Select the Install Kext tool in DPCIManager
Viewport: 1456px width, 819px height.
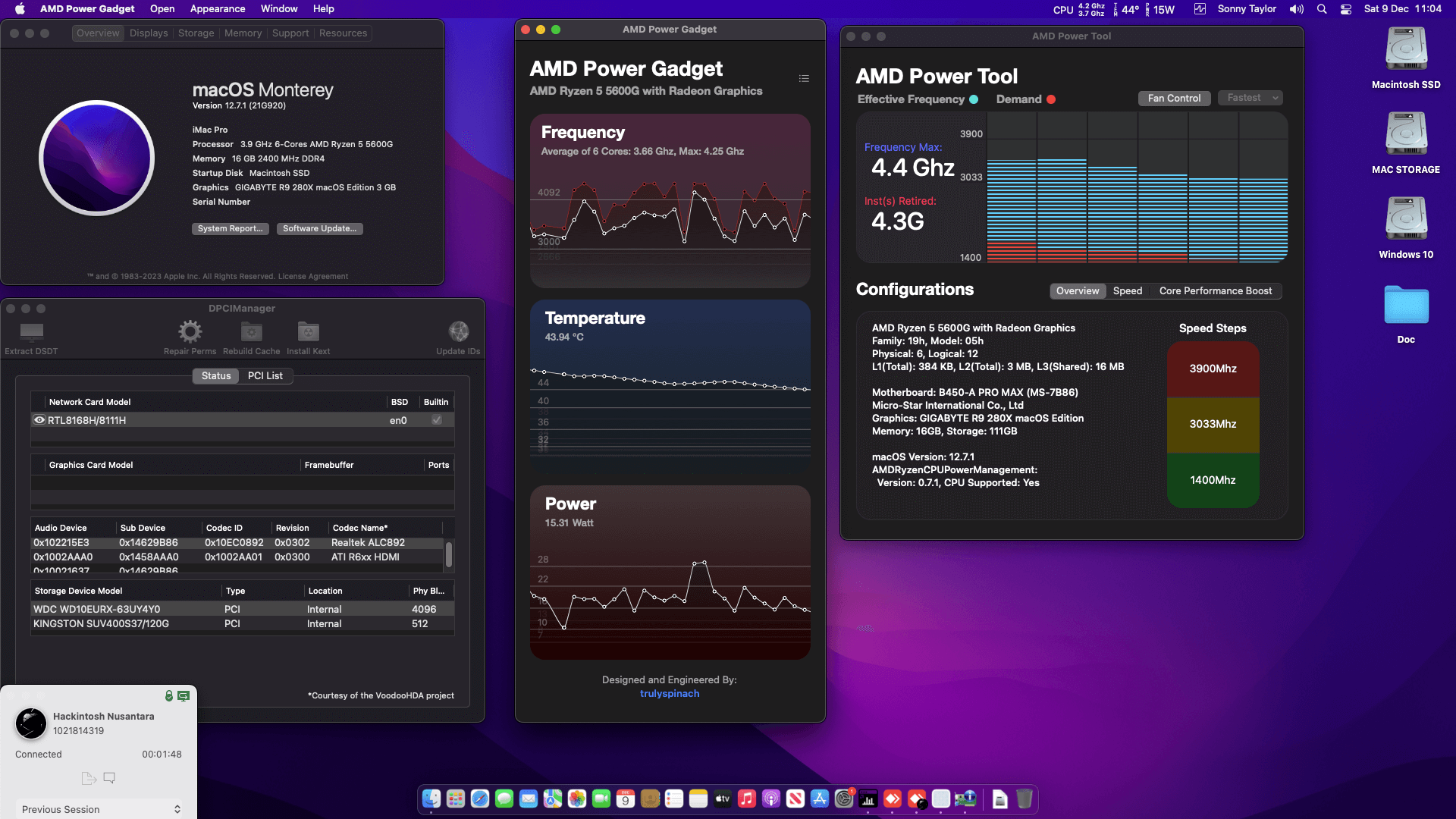[x=308, y=332]
